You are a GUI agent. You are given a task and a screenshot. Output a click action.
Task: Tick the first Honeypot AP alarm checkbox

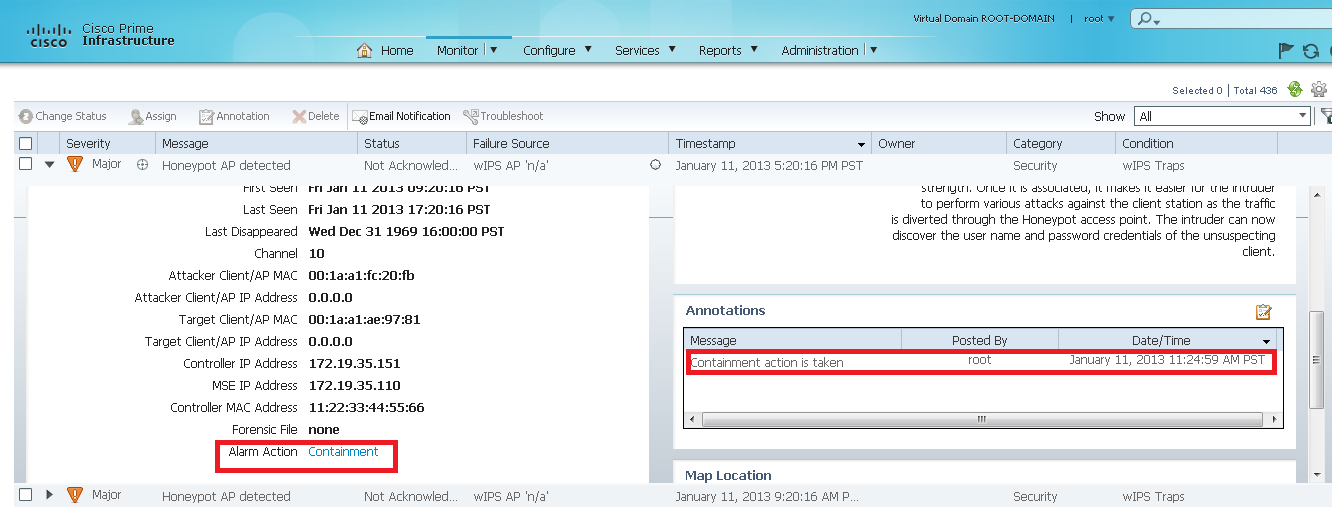pyautogui.click(x=26, y=165)
